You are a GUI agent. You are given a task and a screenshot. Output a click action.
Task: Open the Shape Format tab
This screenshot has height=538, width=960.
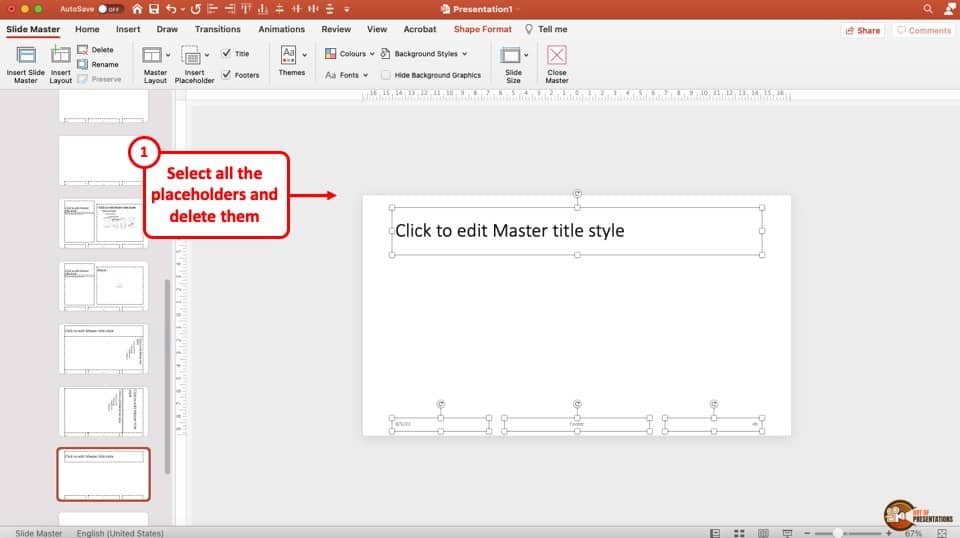(x=482, y=29)
